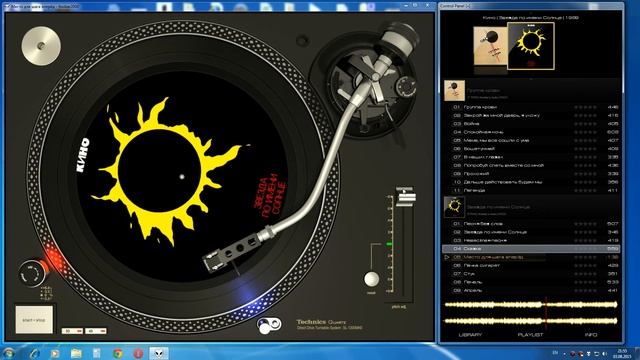Click the playing track 05 Место для шага вперёд
640x360 pixels.
click(532, 257)
